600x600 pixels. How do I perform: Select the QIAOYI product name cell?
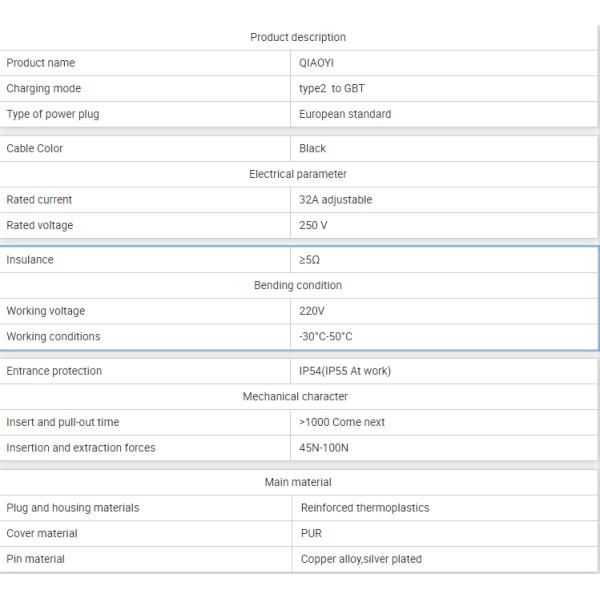(x=318, y=63)
